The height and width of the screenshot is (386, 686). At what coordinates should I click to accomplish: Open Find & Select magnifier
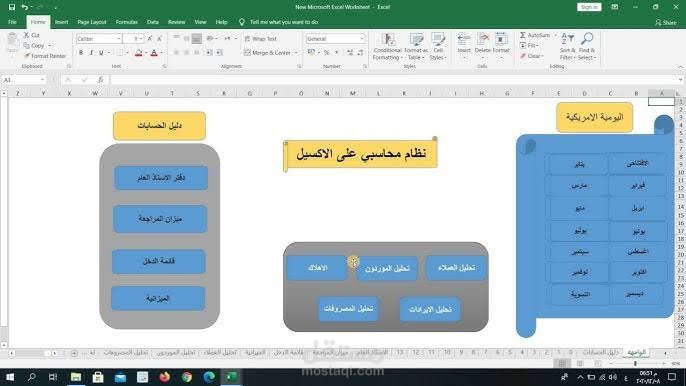pyautogui.click(x=587, y=46)
